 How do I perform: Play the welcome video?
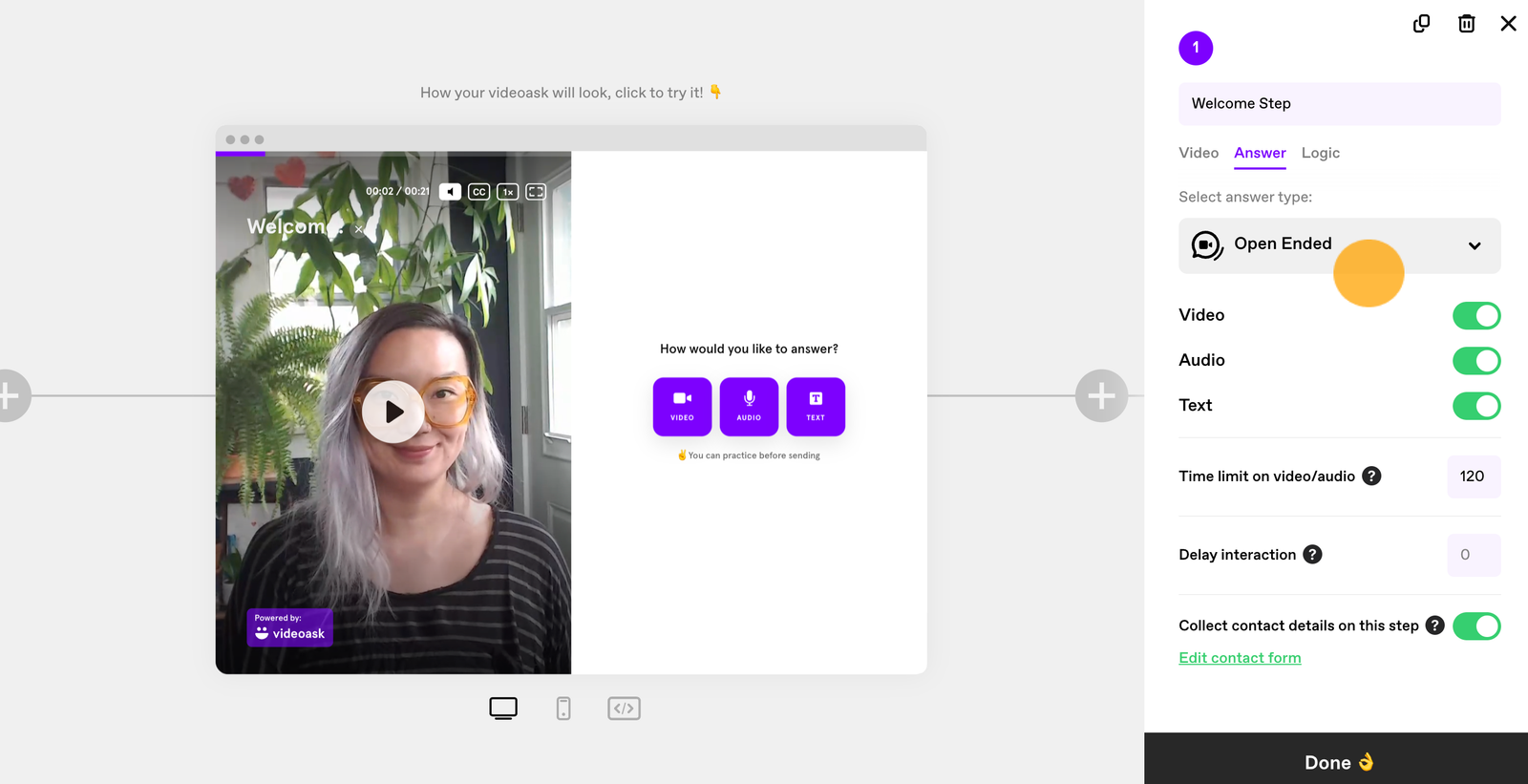393,412
